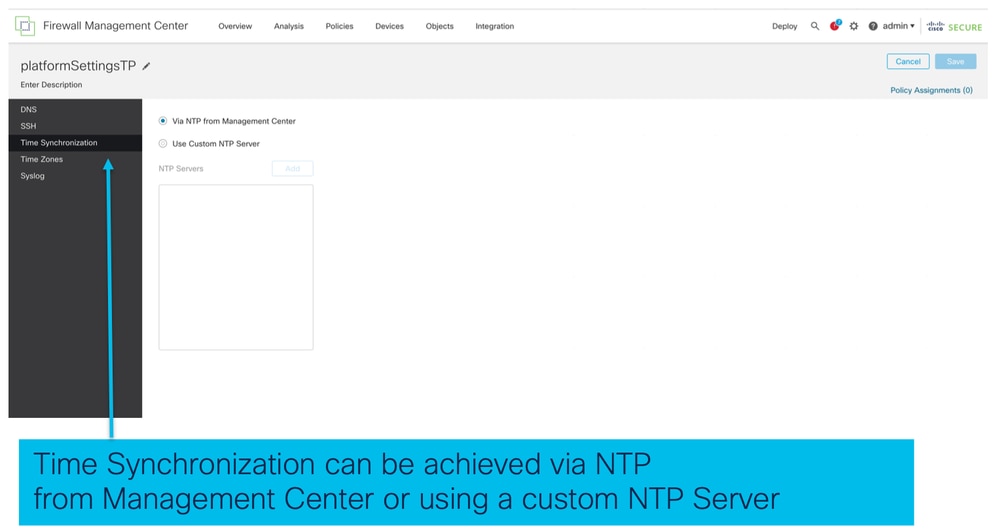Click pencil icon to edit policy name
This screenshot has width=999, height=532.
[x=146, y=66]
